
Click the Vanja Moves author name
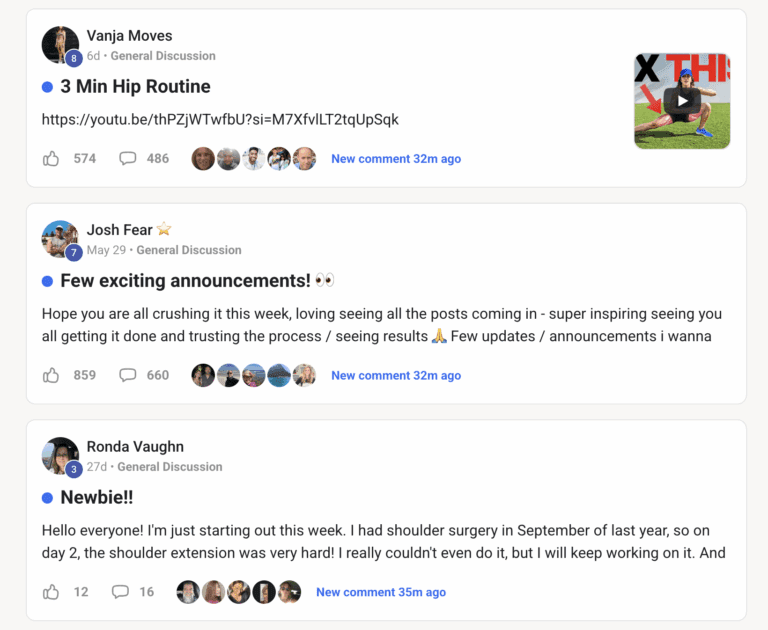click(x=130, y=36)
